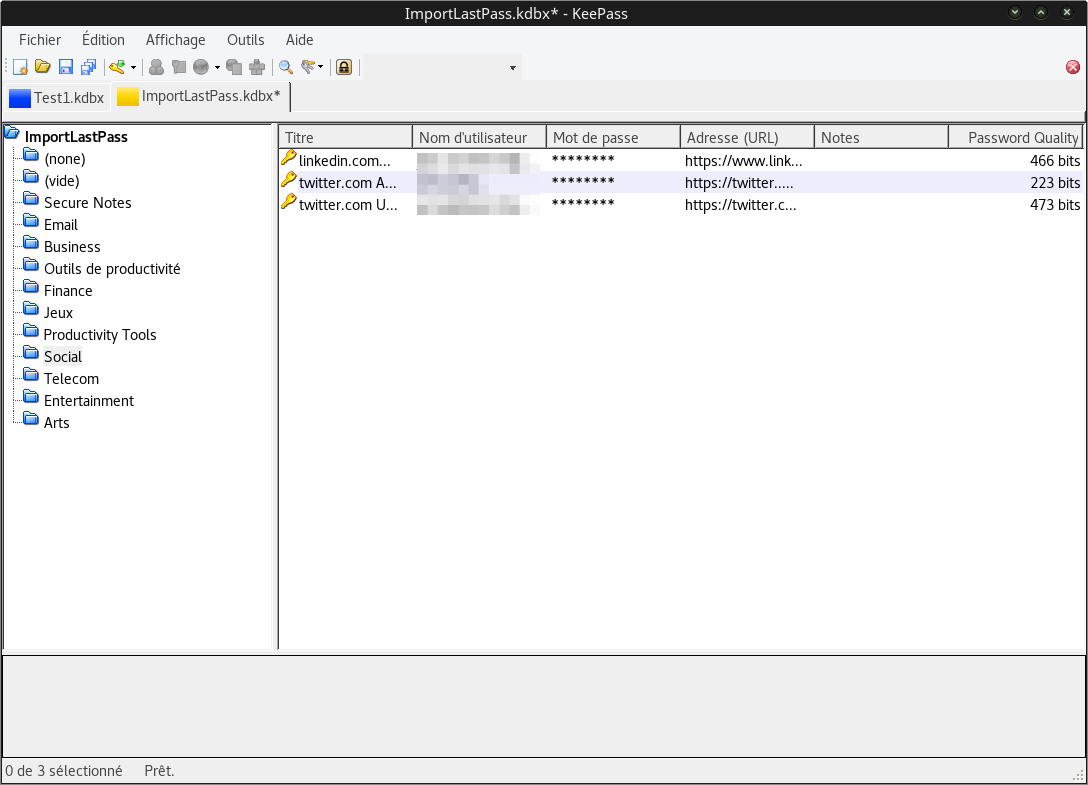The height and width of the screenshot is (785, 1088).
Task: Click the Save All databases icon
Action: pos(88,67)
